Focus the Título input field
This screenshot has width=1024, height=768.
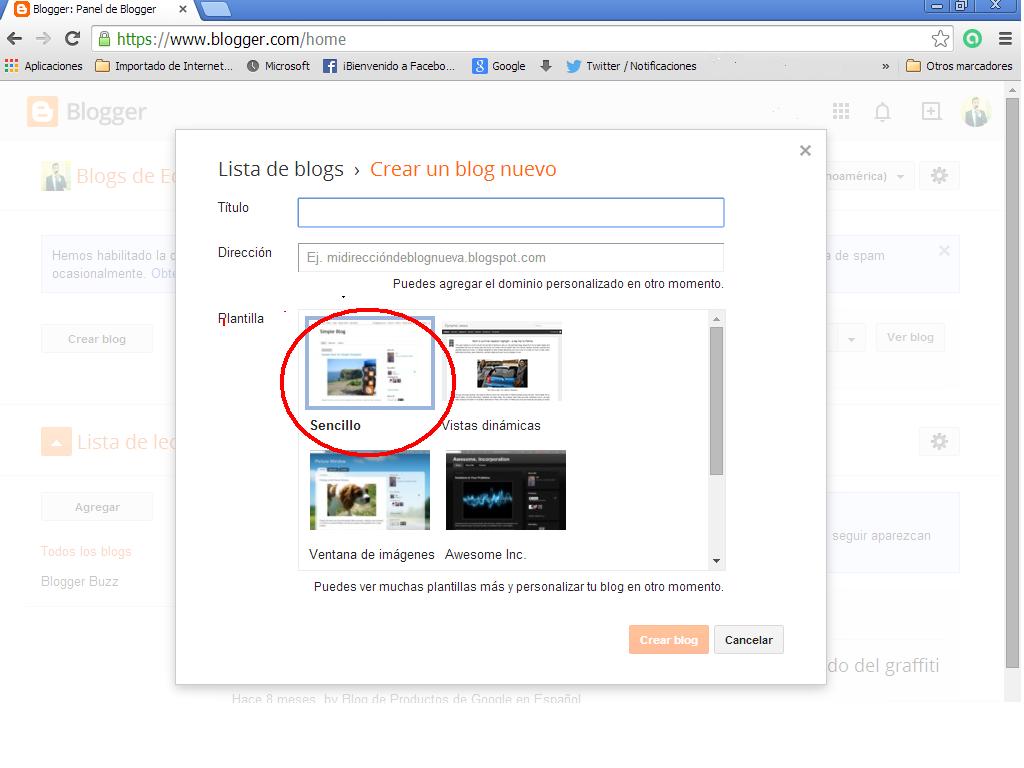pos(511,212)
